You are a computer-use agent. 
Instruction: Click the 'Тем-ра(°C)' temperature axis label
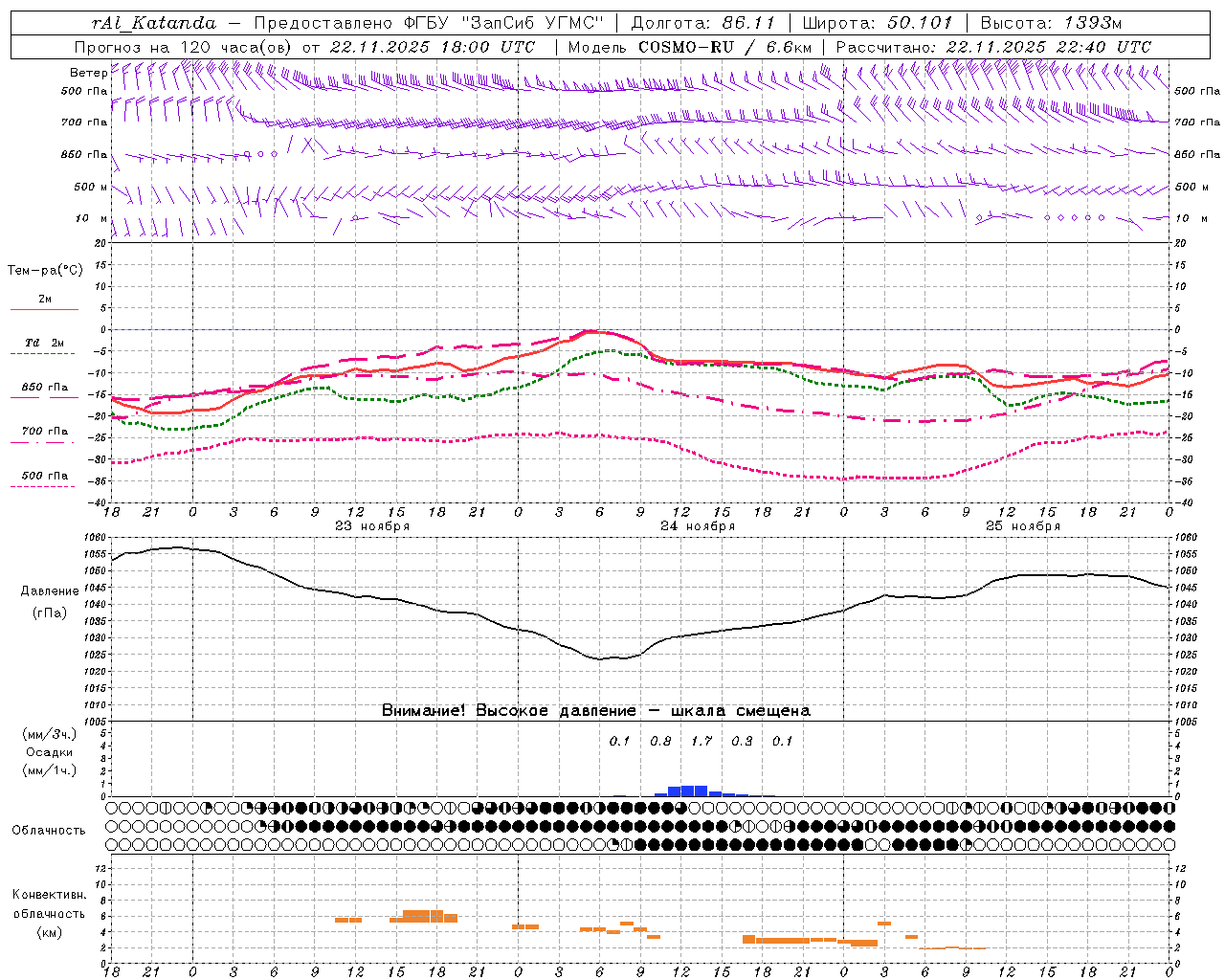(44, 271)
